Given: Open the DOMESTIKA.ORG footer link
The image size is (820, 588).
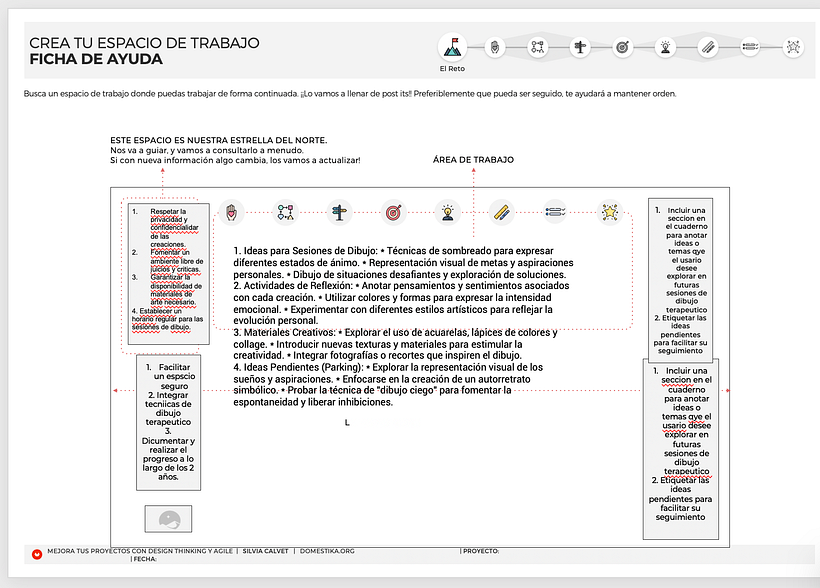Looking at the screenshot, I should pos(327,551).
